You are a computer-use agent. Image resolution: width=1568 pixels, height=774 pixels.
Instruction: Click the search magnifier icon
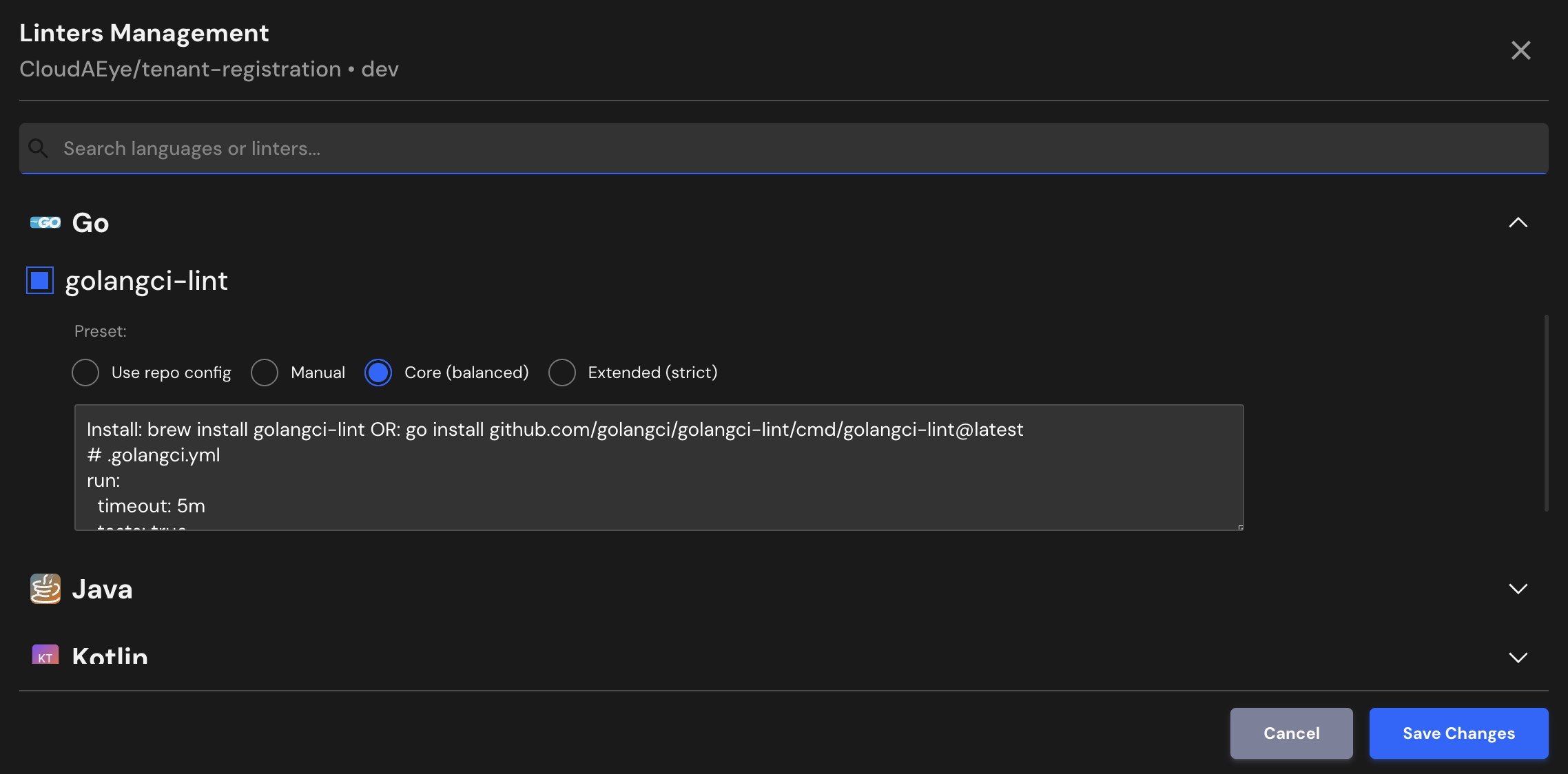click(x=39, y=148)
